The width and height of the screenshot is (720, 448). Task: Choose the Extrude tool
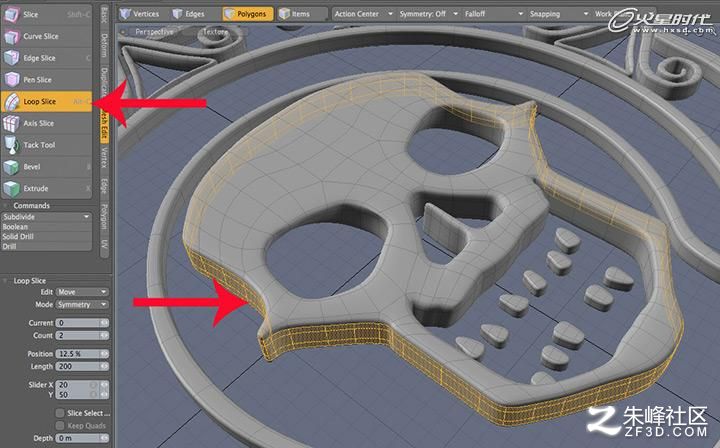click(47, 188)
